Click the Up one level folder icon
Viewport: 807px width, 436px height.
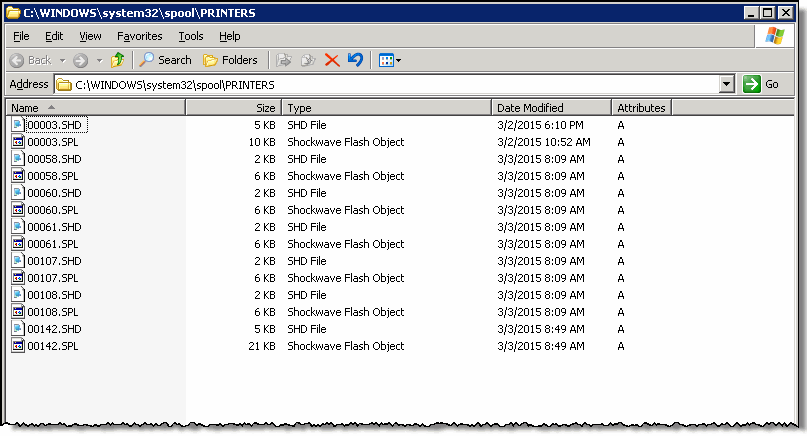[x=117, y=60]
